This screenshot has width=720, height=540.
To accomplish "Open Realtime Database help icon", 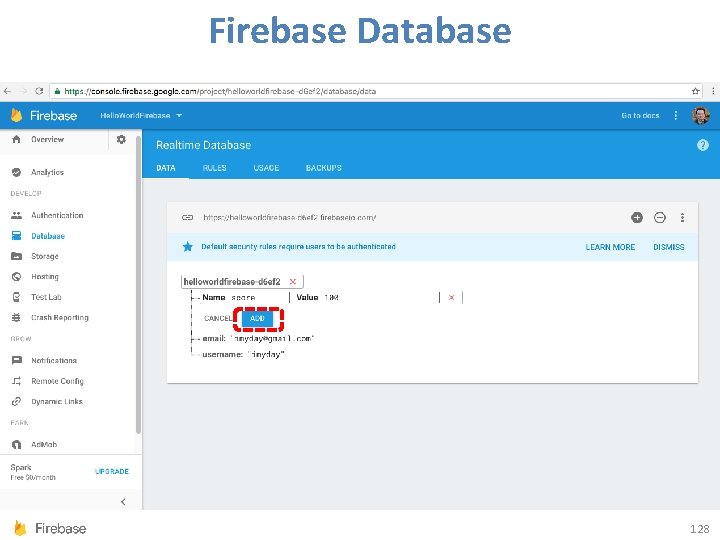I will [x=703, y=145].
